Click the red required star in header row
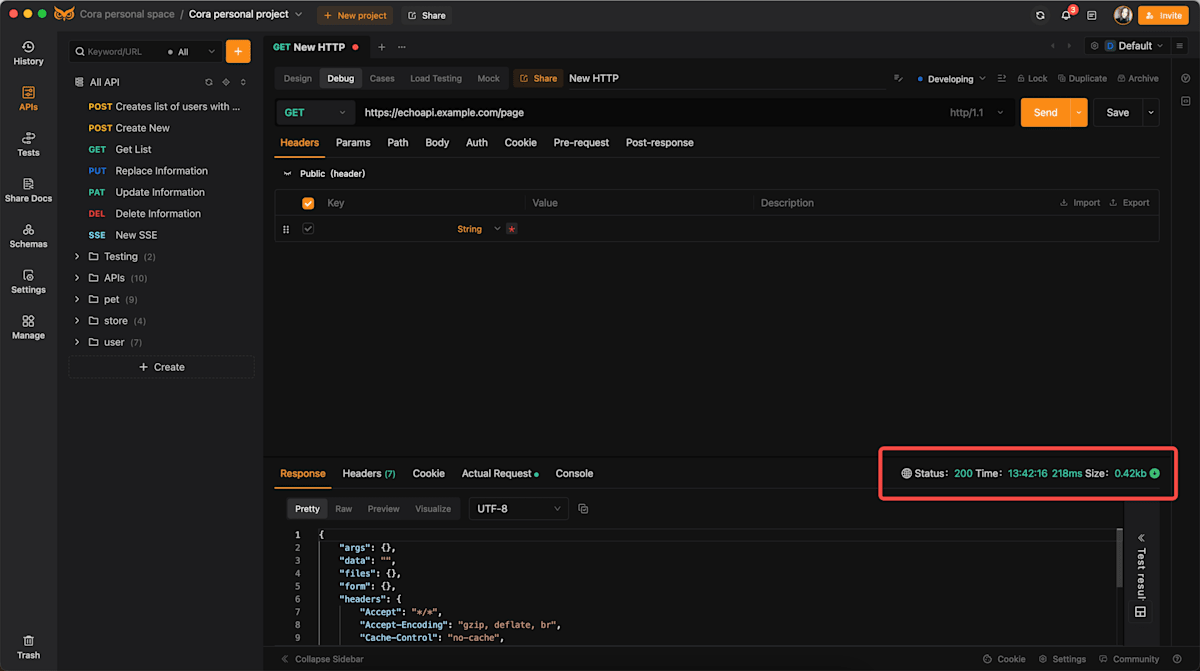Viewport: 1200px width, 671px height. [x=512, y=229]
